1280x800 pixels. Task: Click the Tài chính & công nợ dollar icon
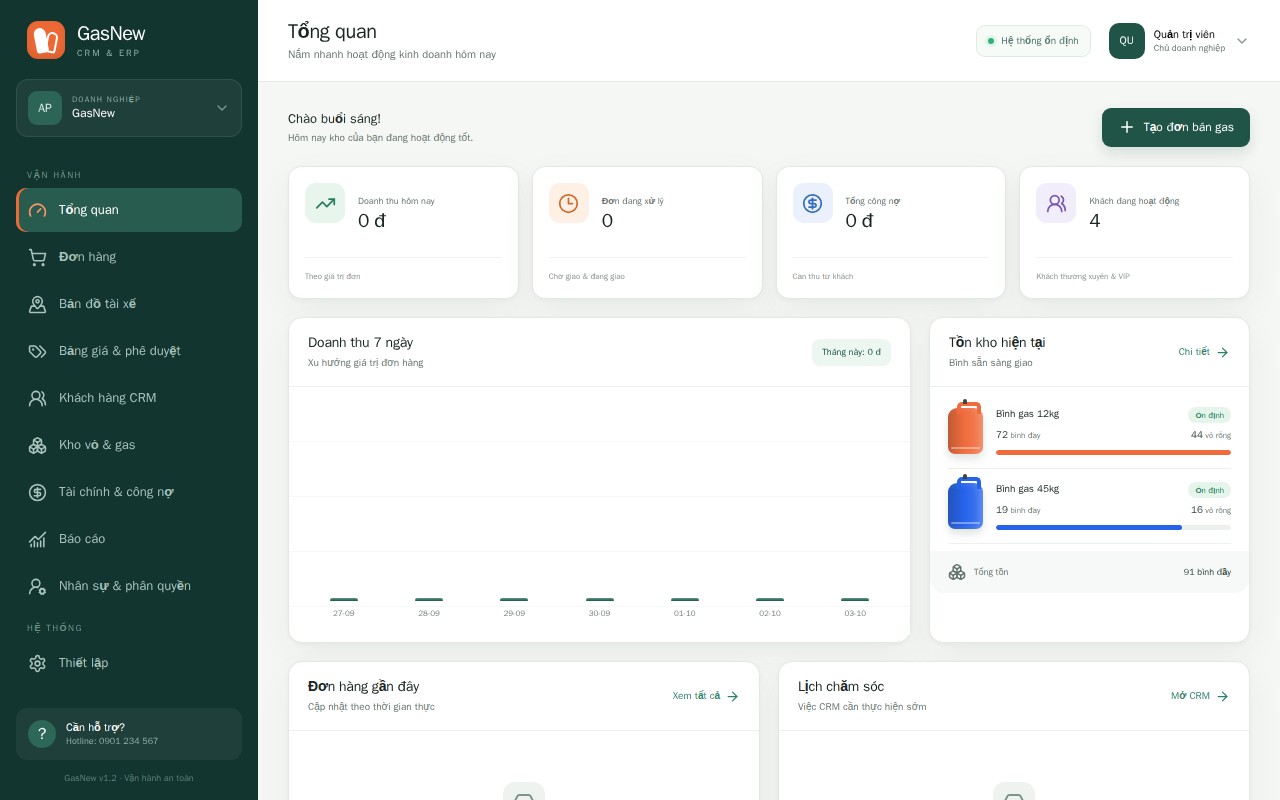pyautogui.click(x=38, y=492)
